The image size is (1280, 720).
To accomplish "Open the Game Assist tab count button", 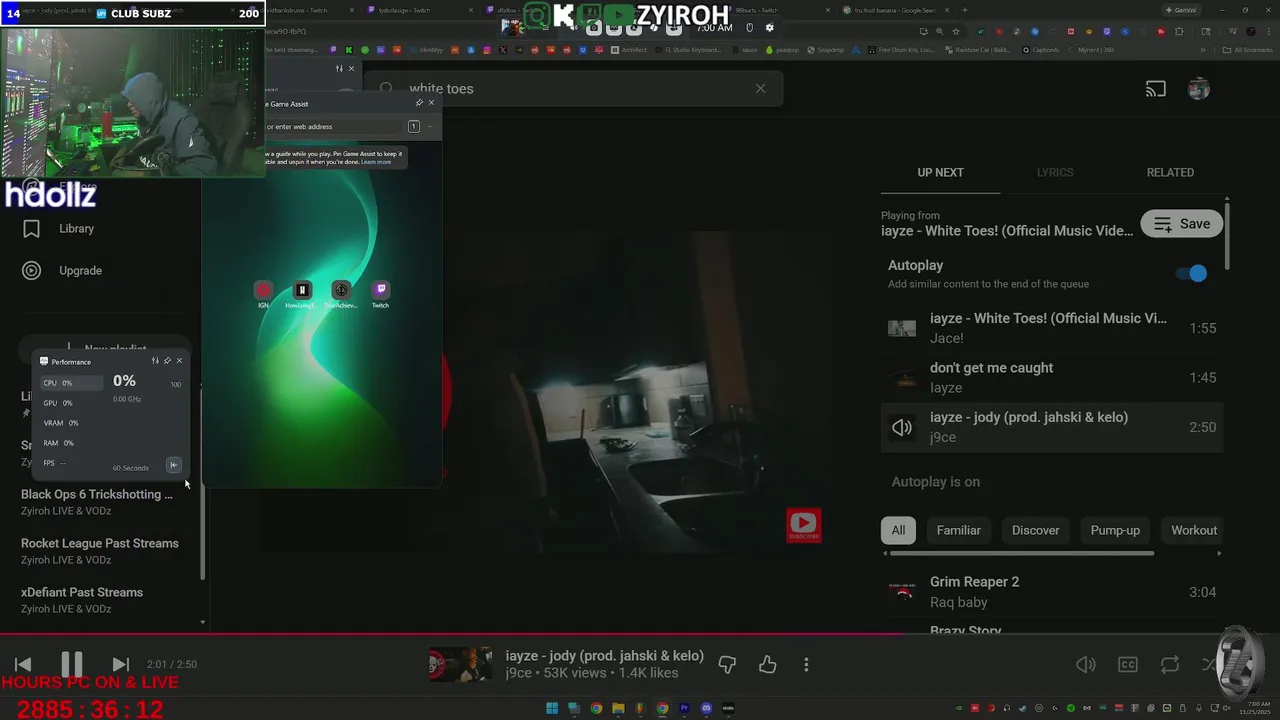I will click(x=413, y=126).
